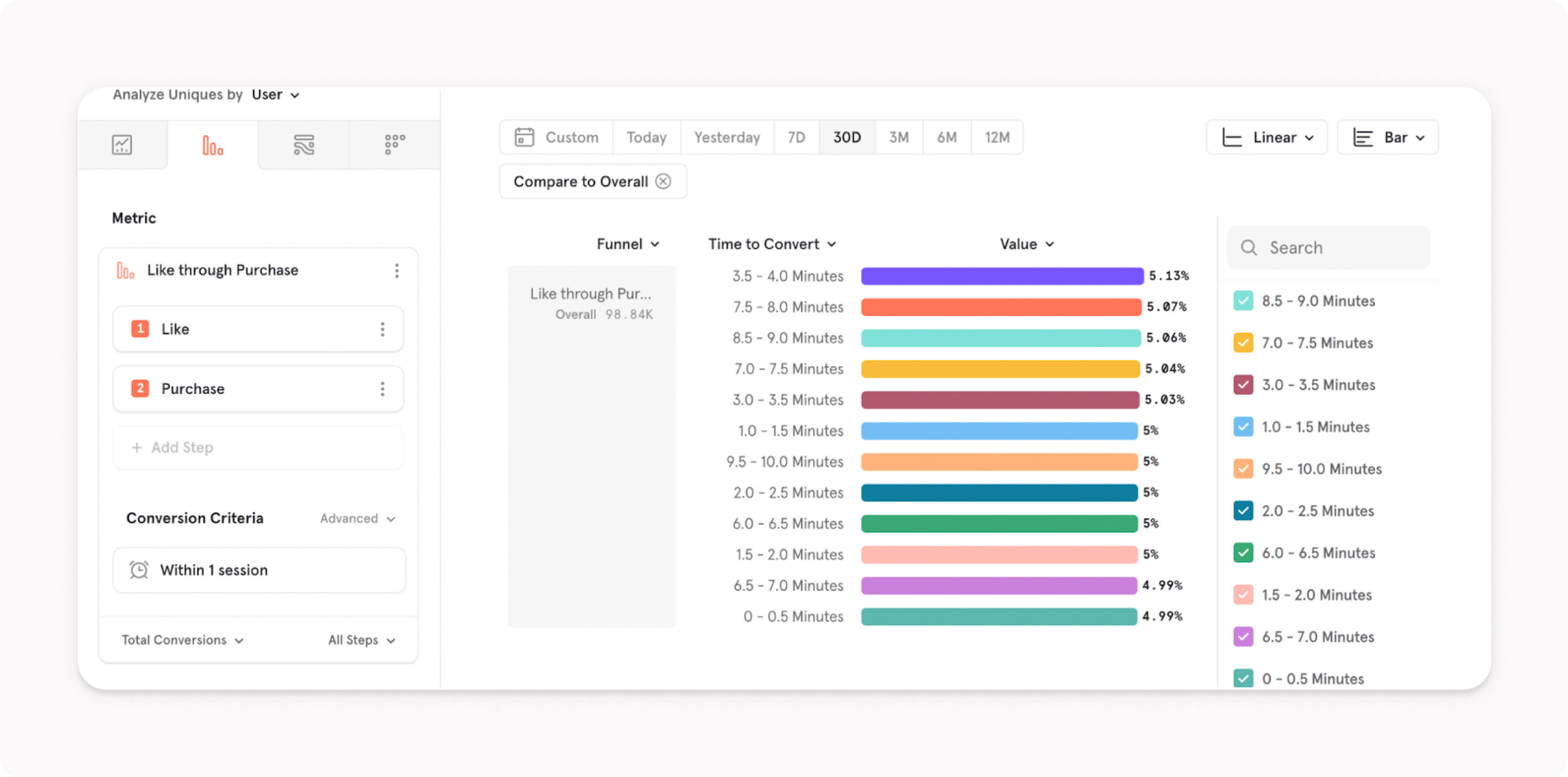Open the Retention dots grid icon
The image size is (1568, 777).
(x=394, y=144)
